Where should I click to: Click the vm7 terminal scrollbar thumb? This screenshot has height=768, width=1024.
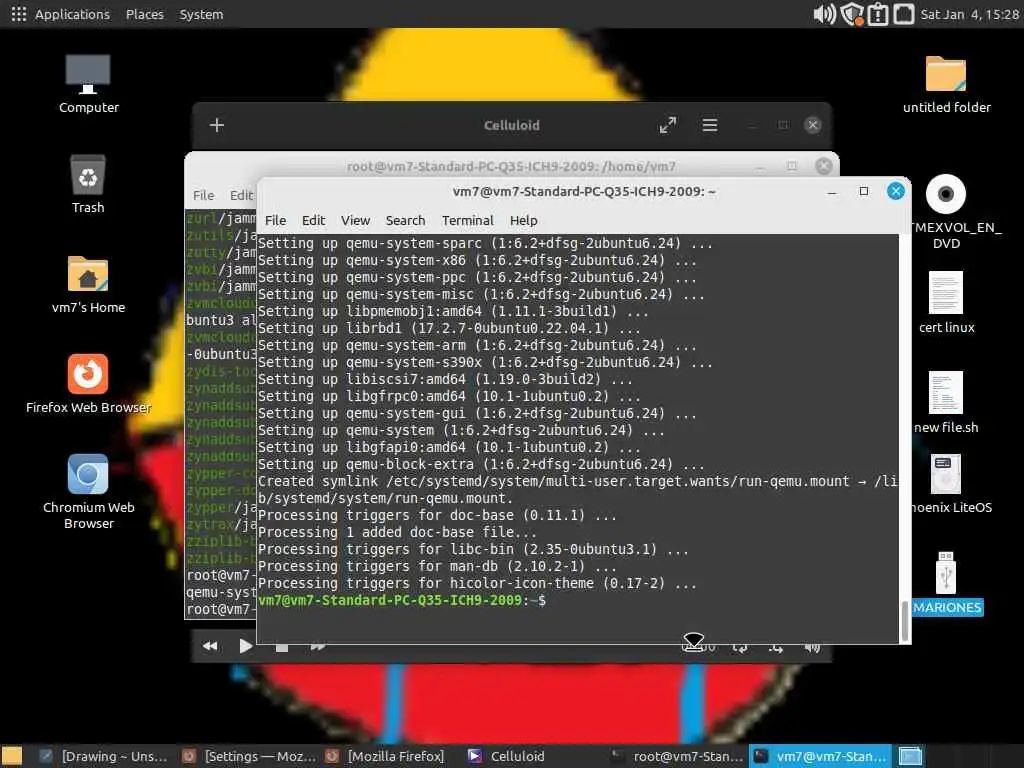point(905,620)
